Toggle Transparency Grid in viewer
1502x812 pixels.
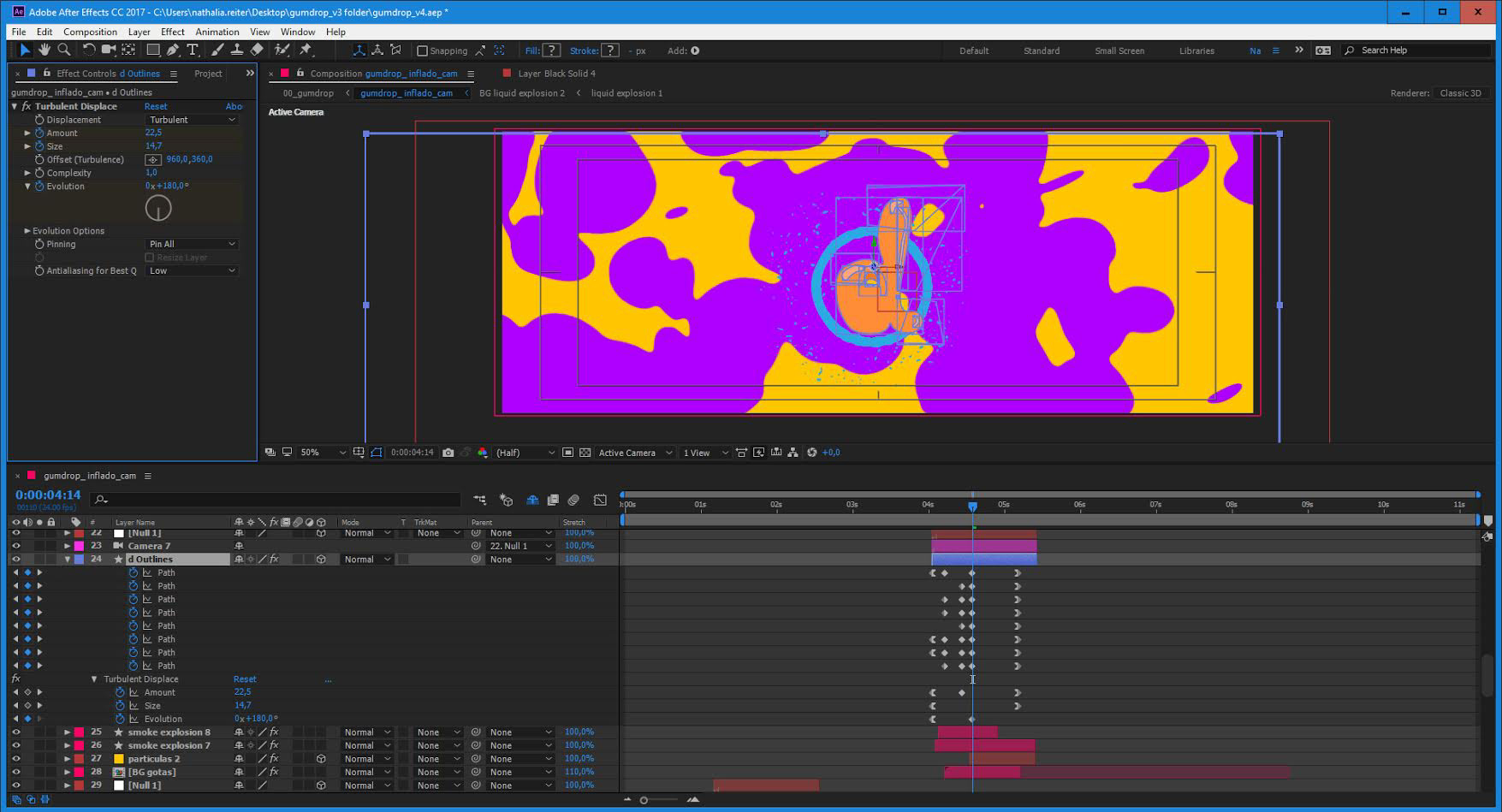pos(585,453)
